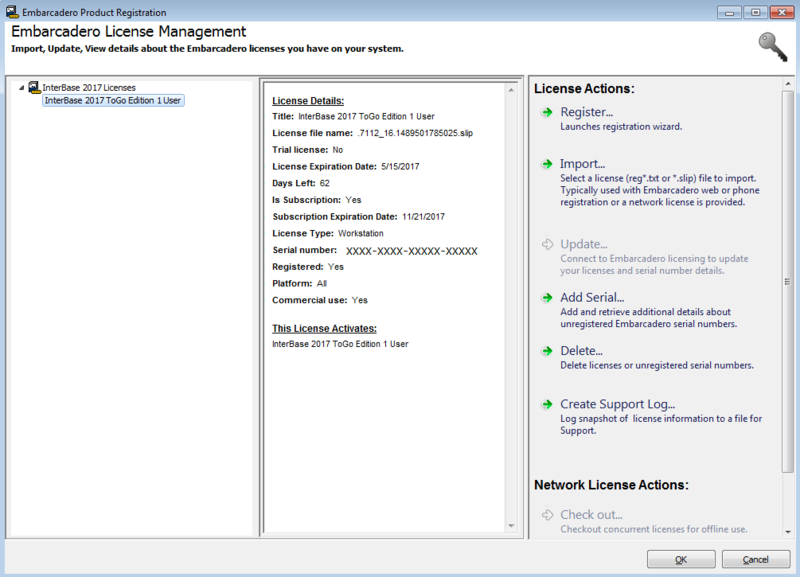Image resolution: width=800 pixels, height=577 pixels.
Task: Click the License Type value Workstation
Action: coord(361,234)
